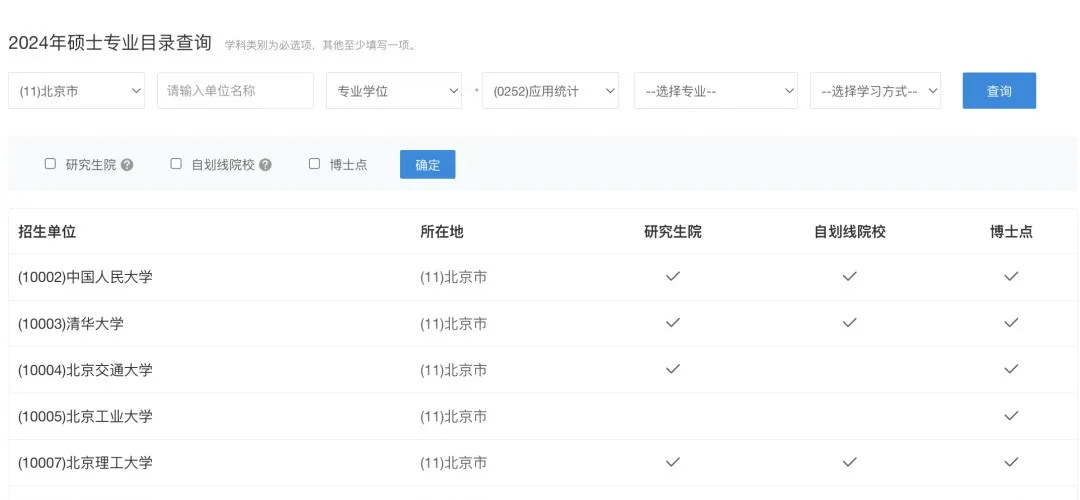Viewport: 1080px width, 500px height.
Task: Click help icon next to 自划线院校
Action: pos(265,165)
